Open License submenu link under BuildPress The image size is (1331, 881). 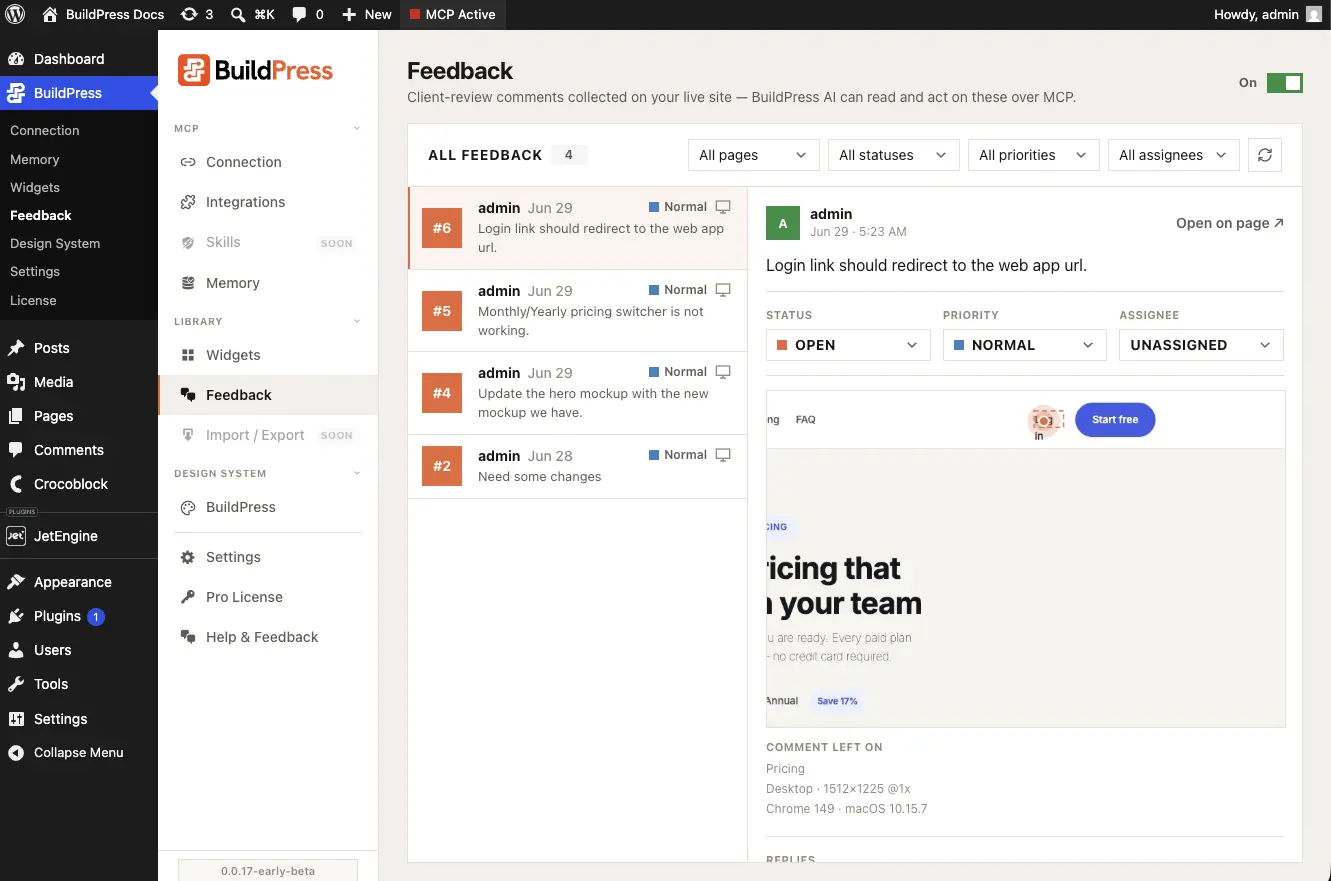point(33,300)
